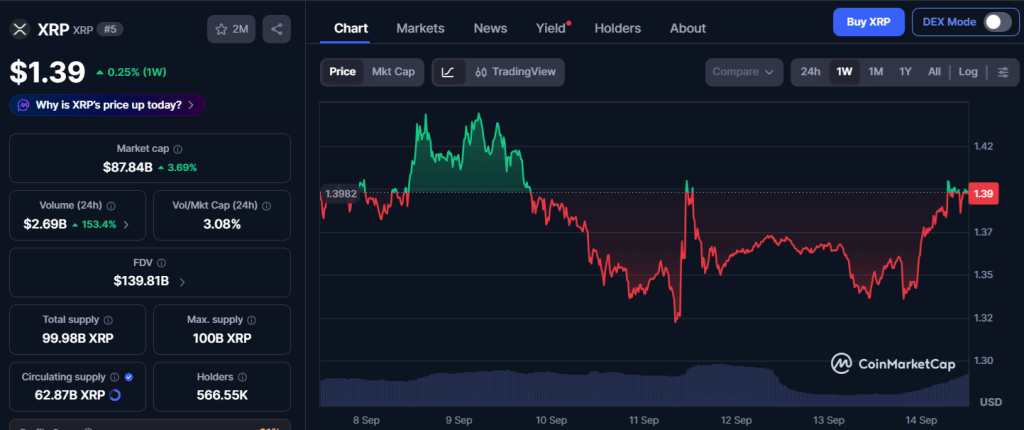Click the 14 Sep date axis label
Screen dimensions: 1024x430
tap(921, 419)
